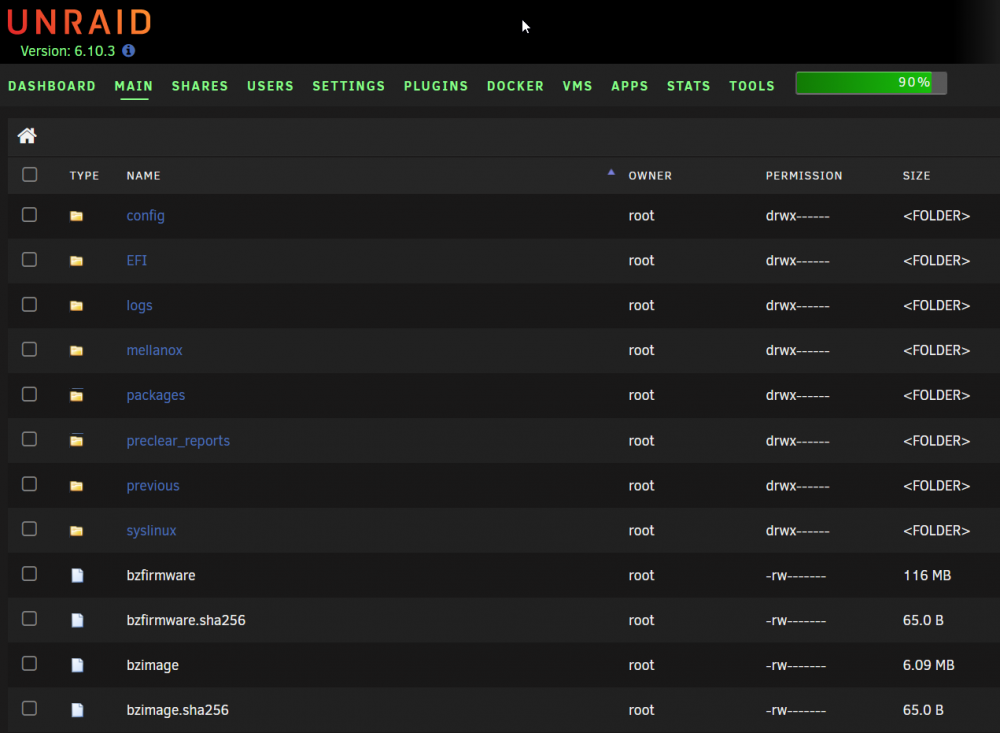The image size is (1000, 733).
Task: Select the bzfirmware file checkbox
Action: (x=29, y=574)
